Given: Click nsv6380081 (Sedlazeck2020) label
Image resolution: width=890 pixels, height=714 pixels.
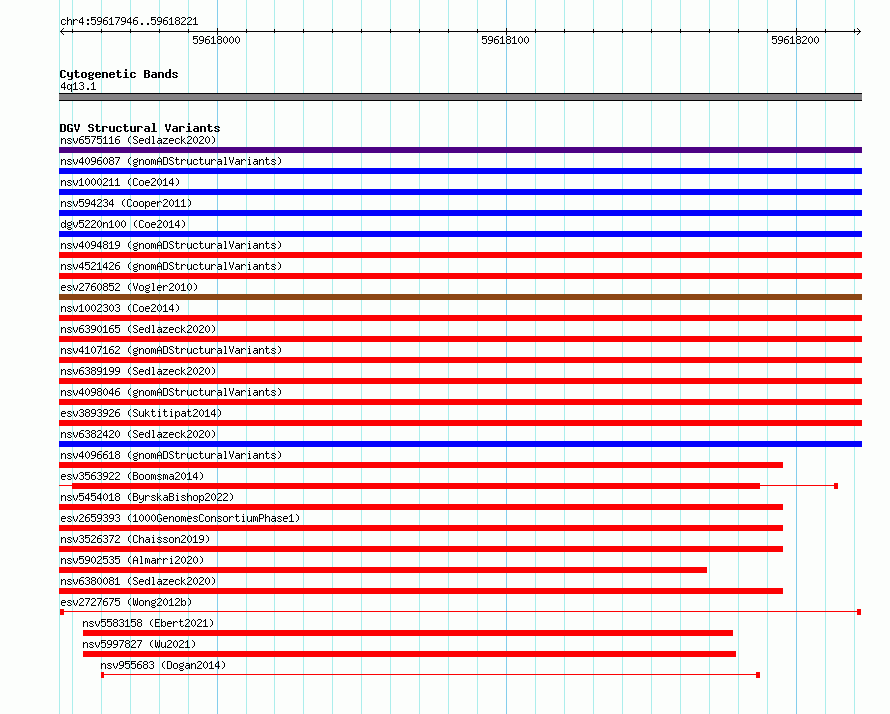Looking at the screenshot, I should tap(138, 581).
